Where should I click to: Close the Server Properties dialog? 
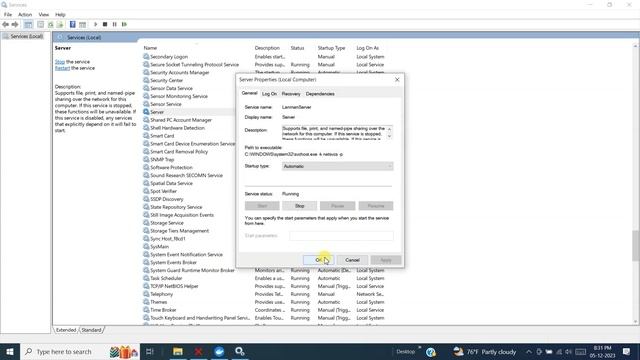pyautogui.click(x=397, y=80)
